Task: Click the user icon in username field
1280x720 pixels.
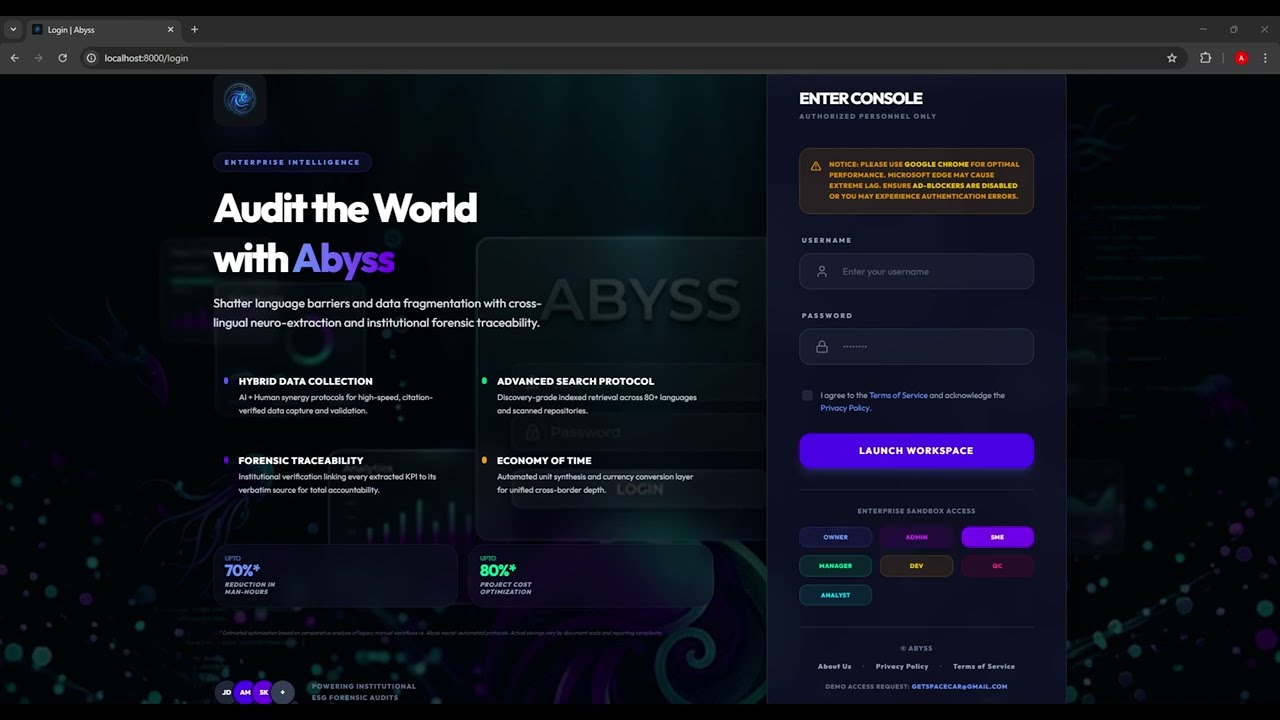Action: coord(822,271)
